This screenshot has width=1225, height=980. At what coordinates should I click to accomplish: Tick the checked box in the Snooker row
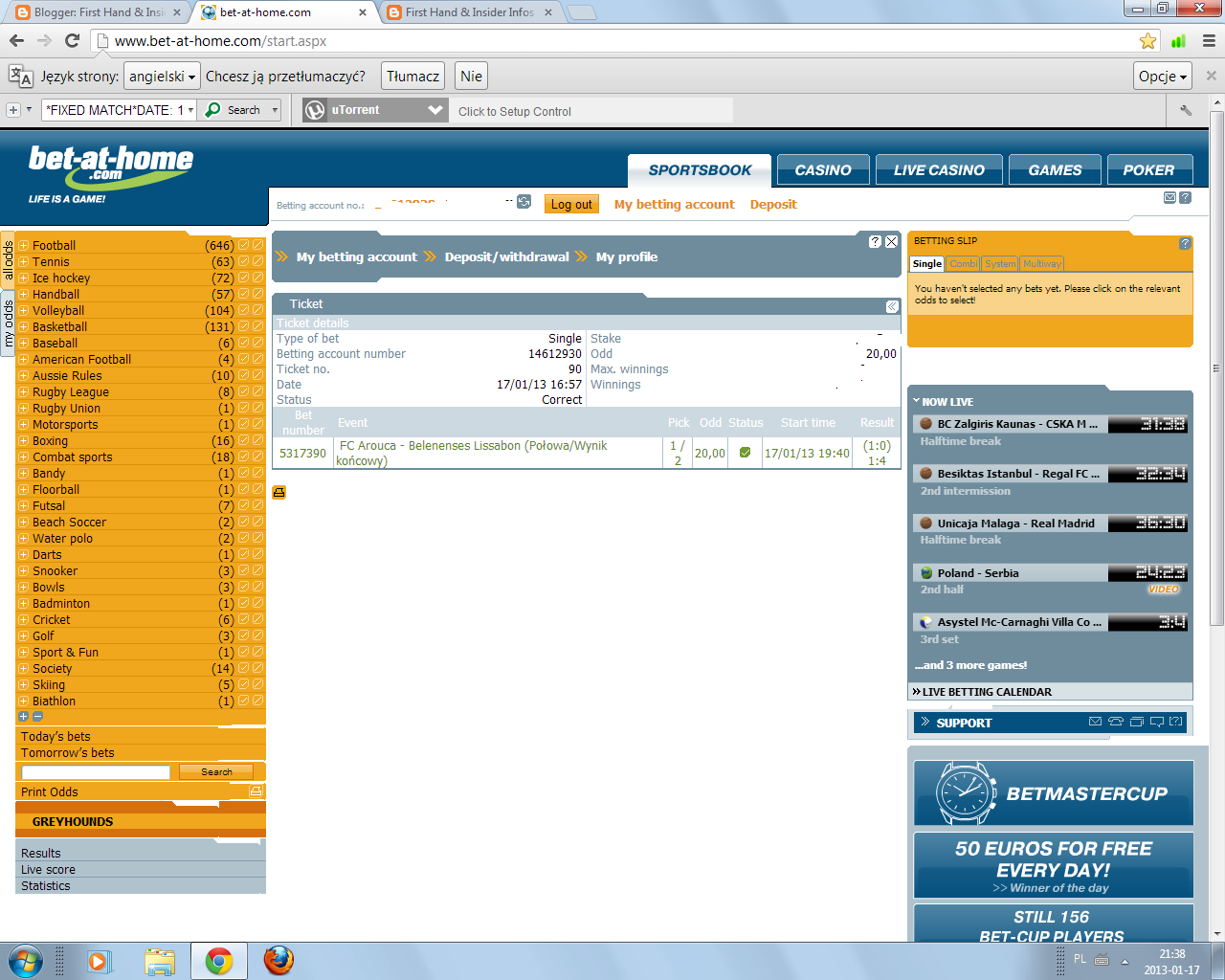244,570
